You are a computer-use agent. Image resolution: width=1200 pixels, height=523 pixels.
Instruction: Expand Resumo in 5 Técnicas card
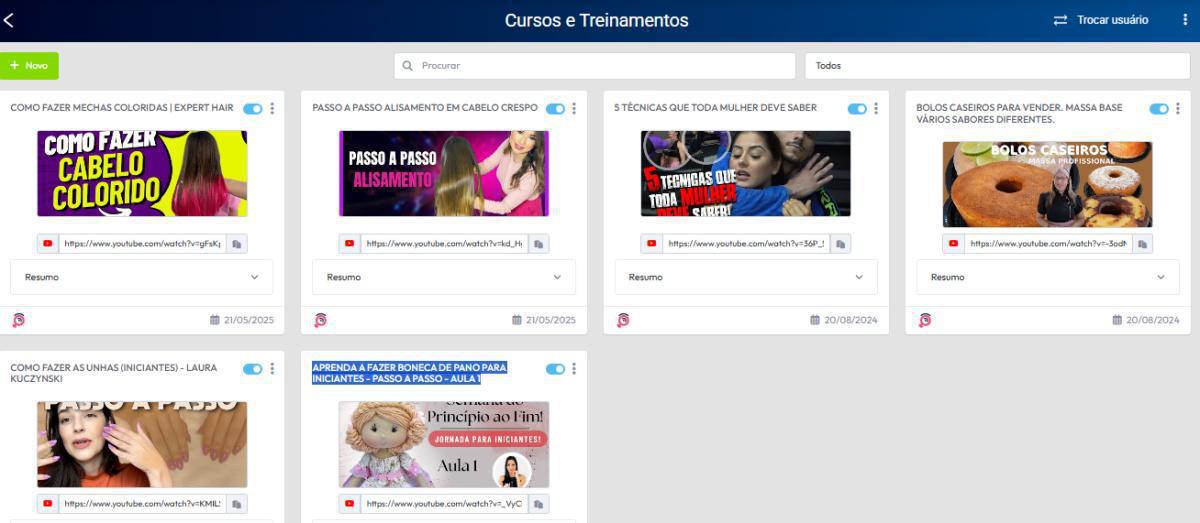[x=746, y=277]
